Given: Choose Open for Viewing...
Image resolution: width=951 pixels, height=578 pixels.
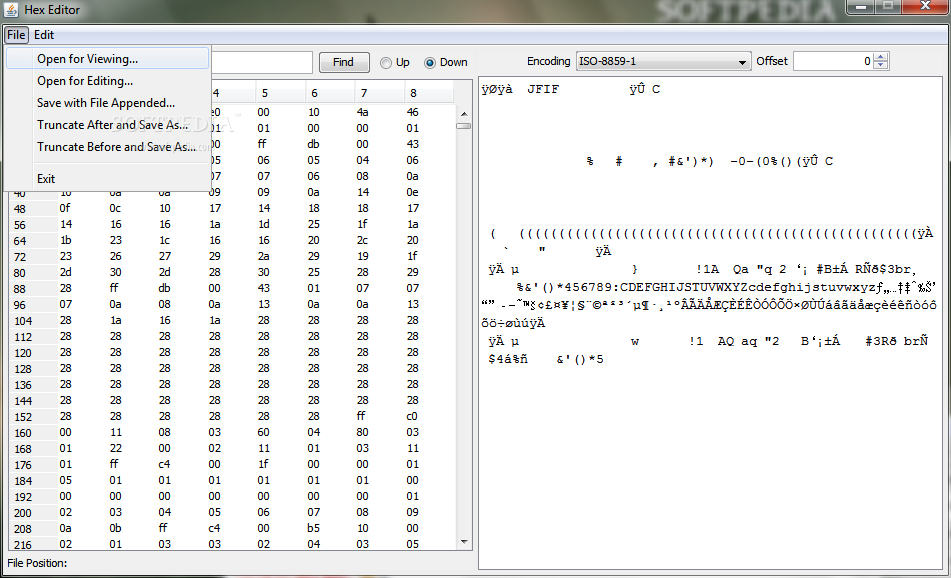Looking at the screenshot, I should (107, 59).
